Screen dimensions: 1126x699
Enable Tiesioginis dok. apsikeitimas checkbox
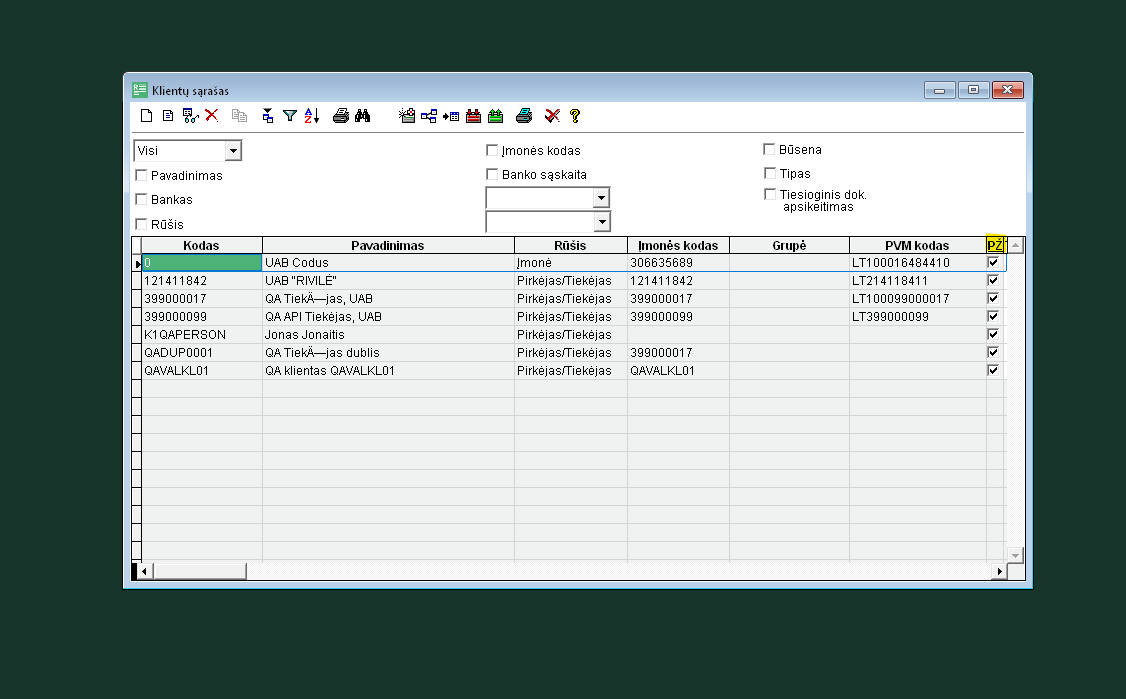(770, 194)
